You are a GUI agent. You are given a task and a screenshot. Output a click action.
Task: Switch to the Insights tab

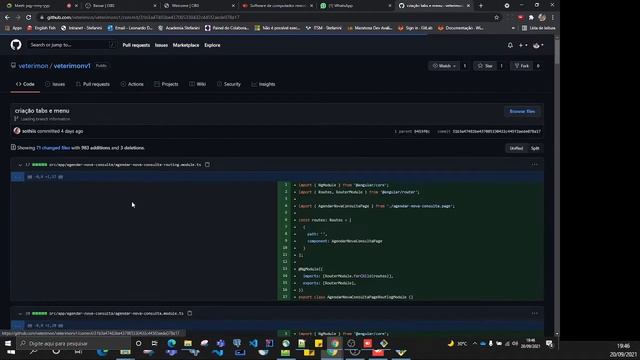click(263, 84)
